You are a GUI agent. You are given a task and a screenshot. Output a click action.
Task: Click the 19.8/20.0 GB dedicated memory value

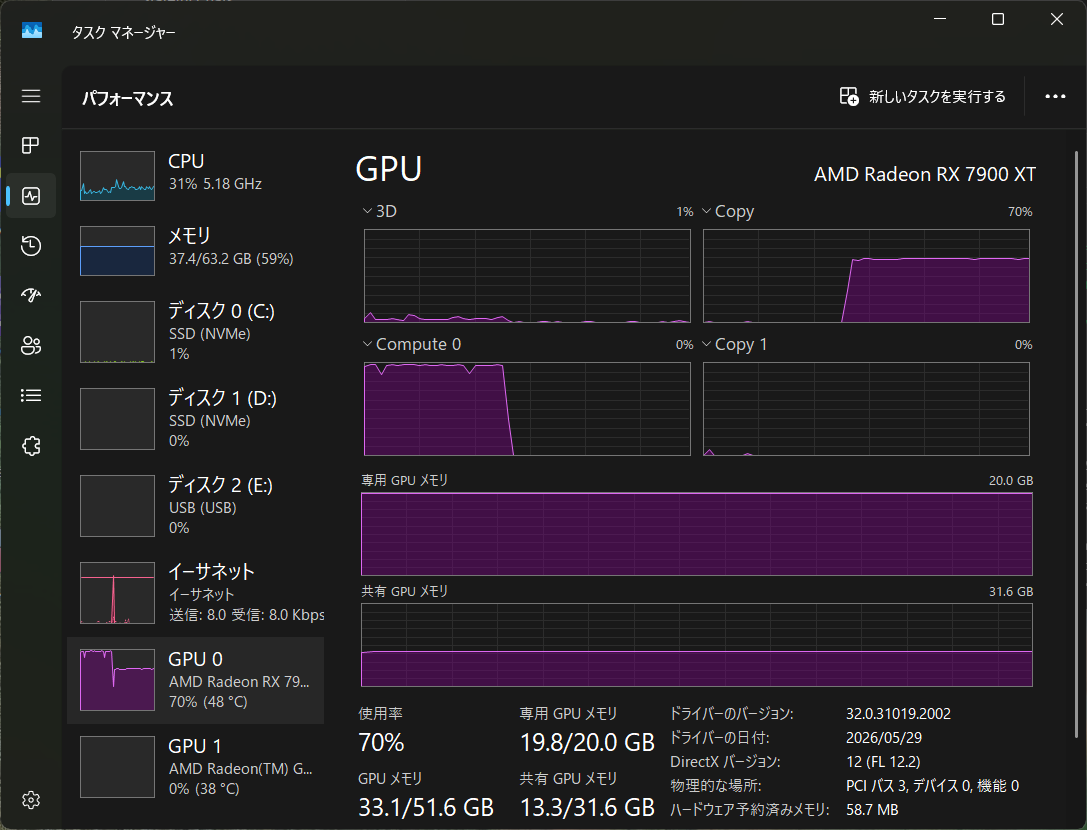[x=587, y=743]
